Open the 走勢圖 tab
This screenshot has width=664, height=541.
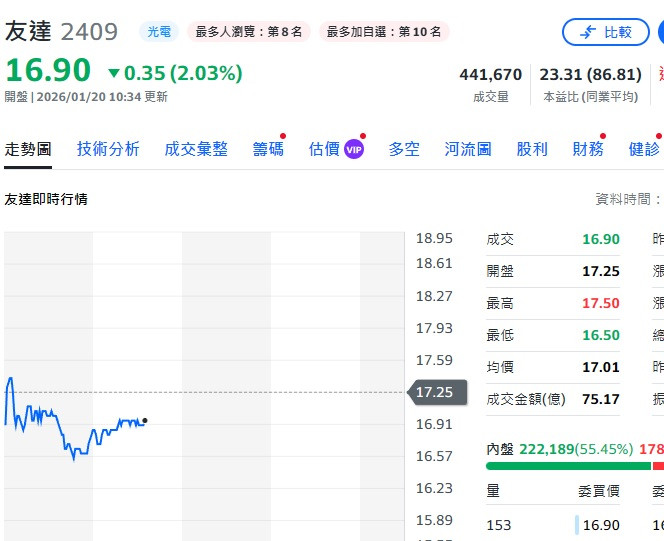point(28,149)
